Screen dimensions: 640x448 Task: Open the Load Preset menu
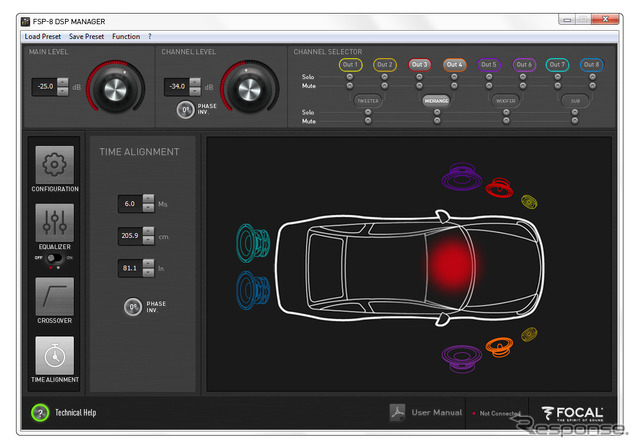click(x=43, y=36)
